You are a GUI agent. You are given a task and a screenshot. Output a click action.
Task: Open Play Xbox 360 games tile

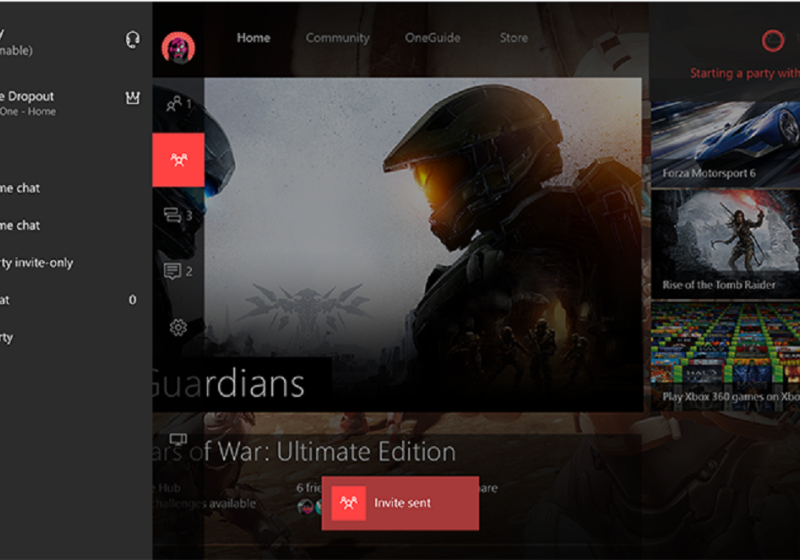point(725,357)
